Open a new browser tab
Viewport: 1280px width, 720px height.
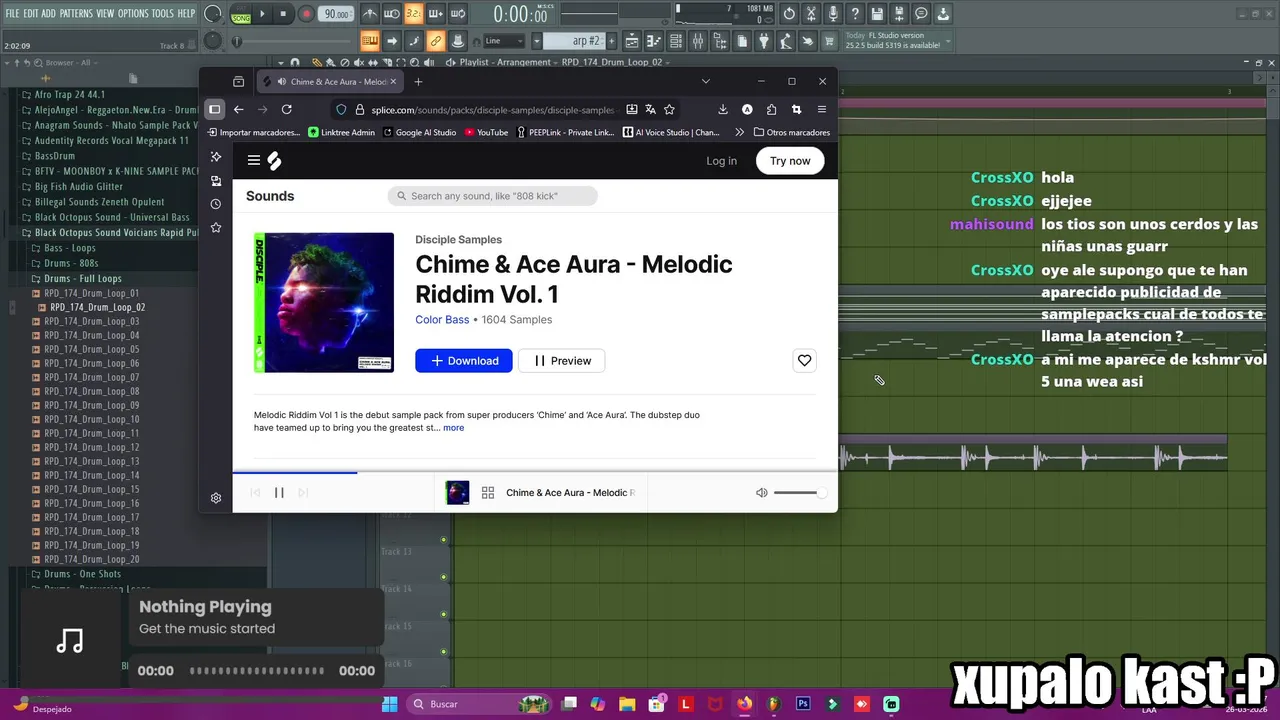418,82
